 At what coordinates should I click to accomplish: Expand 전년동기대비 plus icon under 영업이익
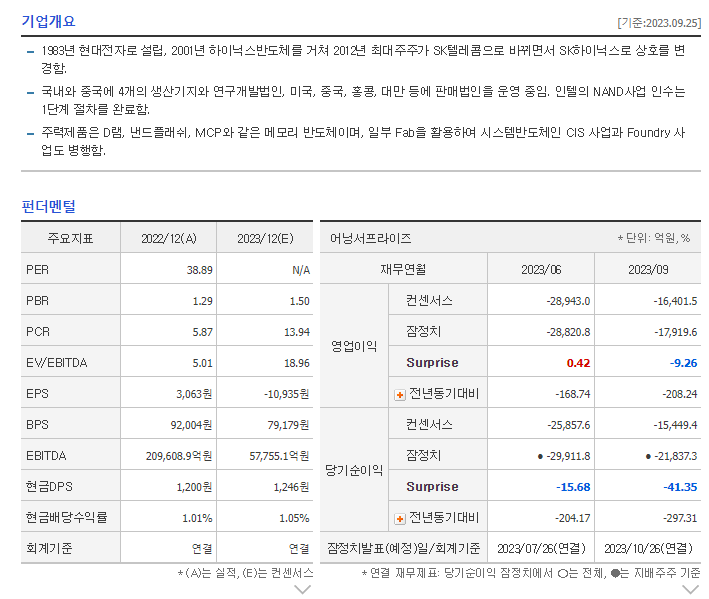coord(400,395)
